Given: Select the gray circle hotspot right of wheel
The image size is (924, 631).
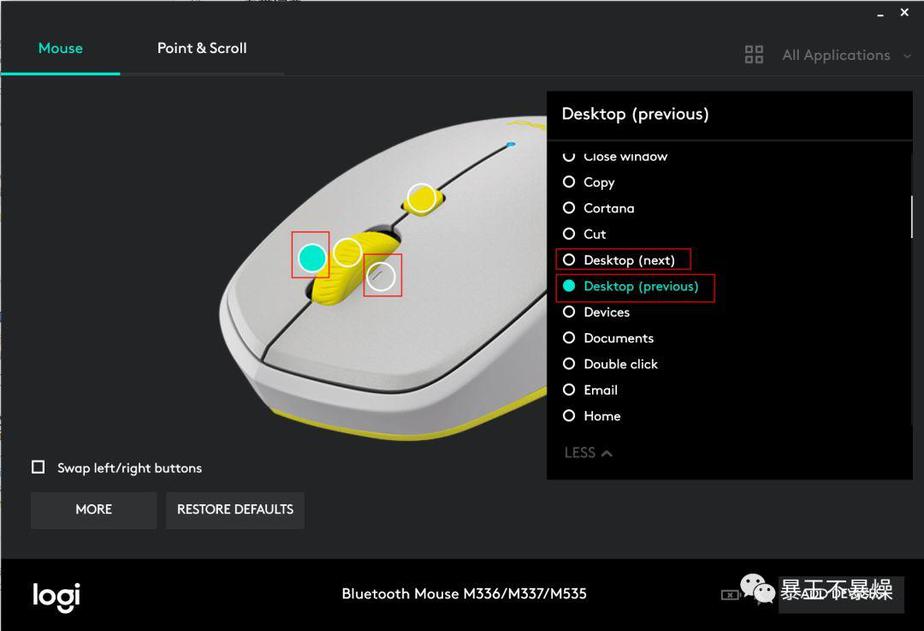Looking at the screenshot, I should coord(381,277).
